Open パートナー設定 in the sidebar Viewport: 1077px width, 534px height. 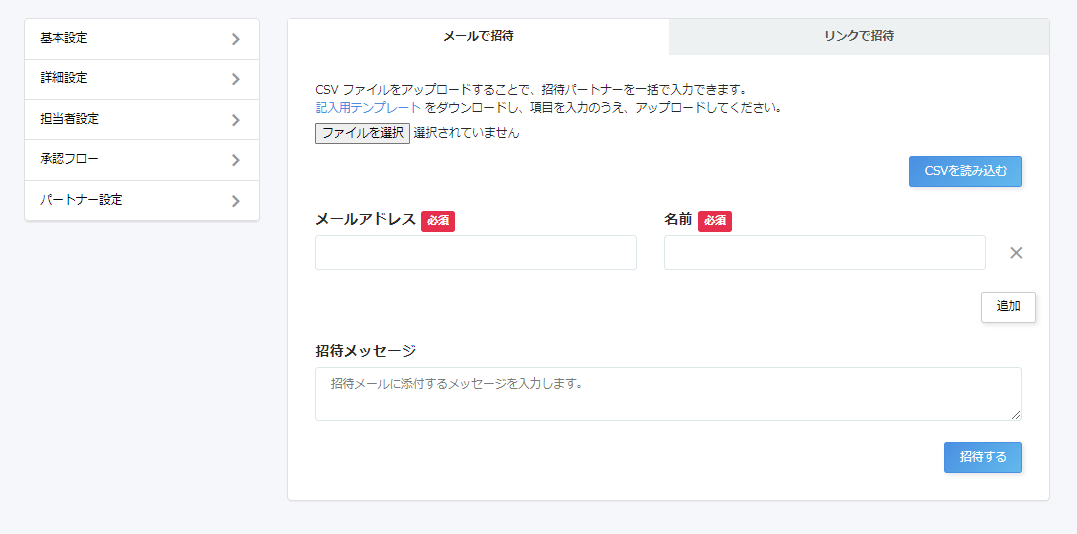click(x=141, y=201)
